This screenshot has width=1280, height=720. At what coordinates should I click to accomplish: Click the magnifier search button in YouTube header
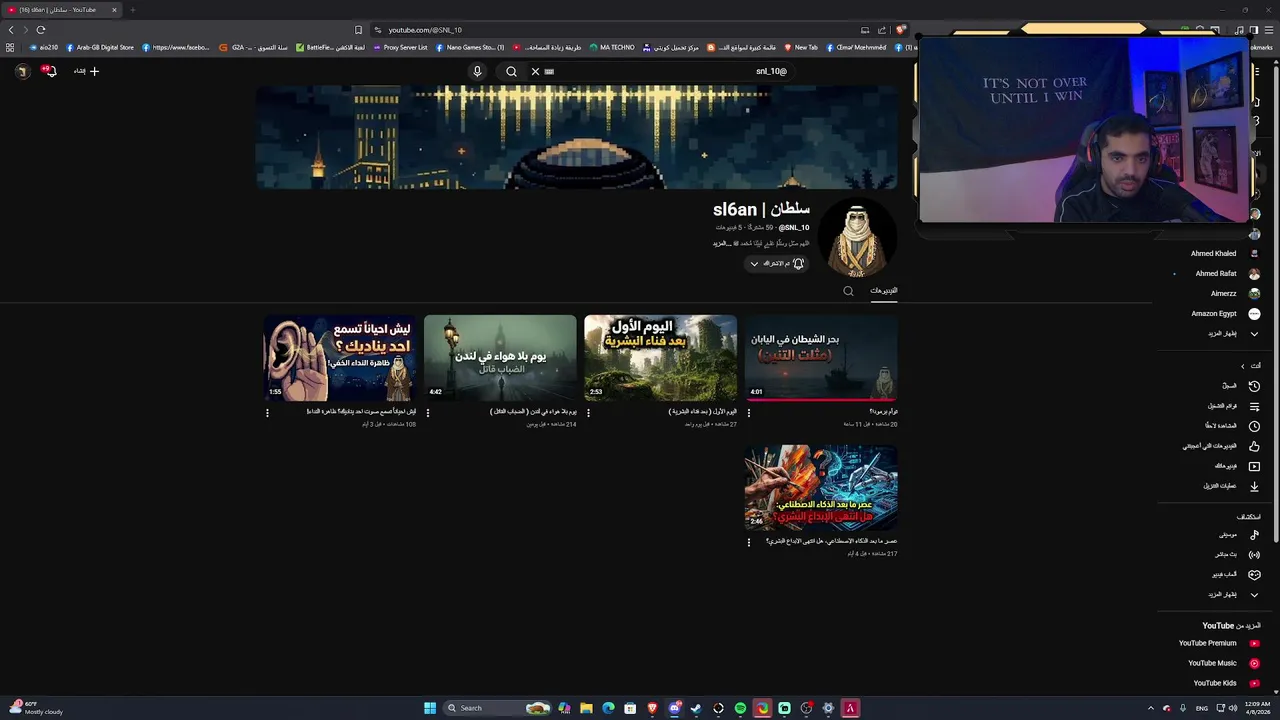[x=511, y=71]
